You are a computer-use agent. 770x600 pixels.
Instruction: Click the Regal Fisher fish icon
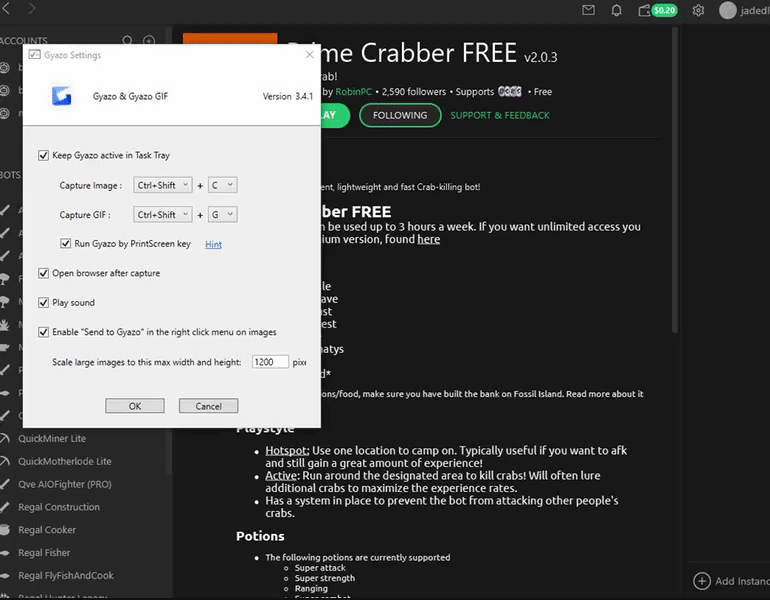tap(5, 552)
